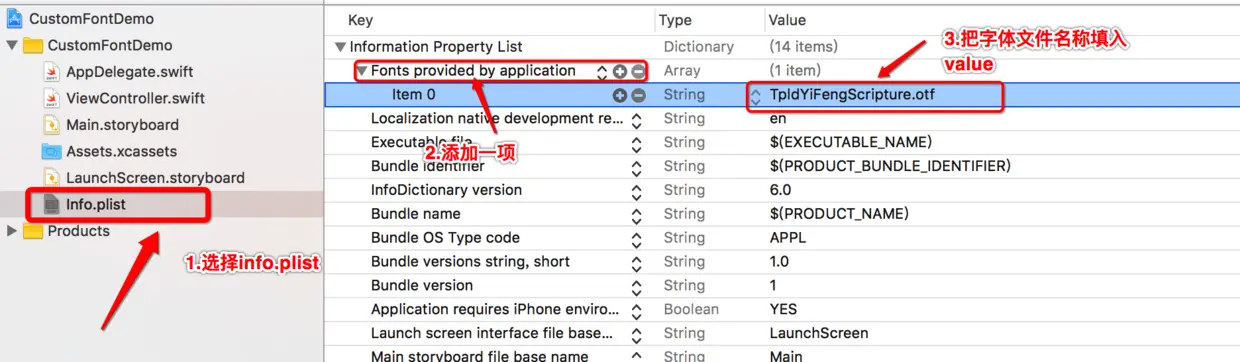The height and width of the screenshot is (362, 1240).
Task: Click the Swift icon of ViewController.swift
Action: (x=51, y=98)
